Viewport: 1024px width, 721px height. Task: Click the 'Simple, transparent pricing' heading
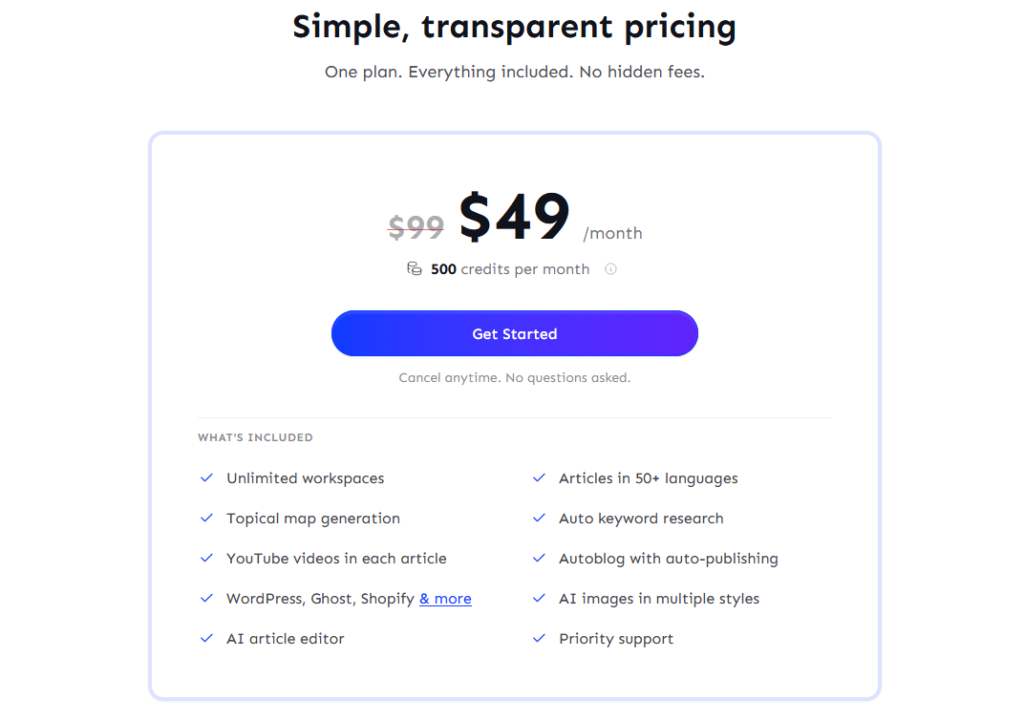[x=514, y=27]
